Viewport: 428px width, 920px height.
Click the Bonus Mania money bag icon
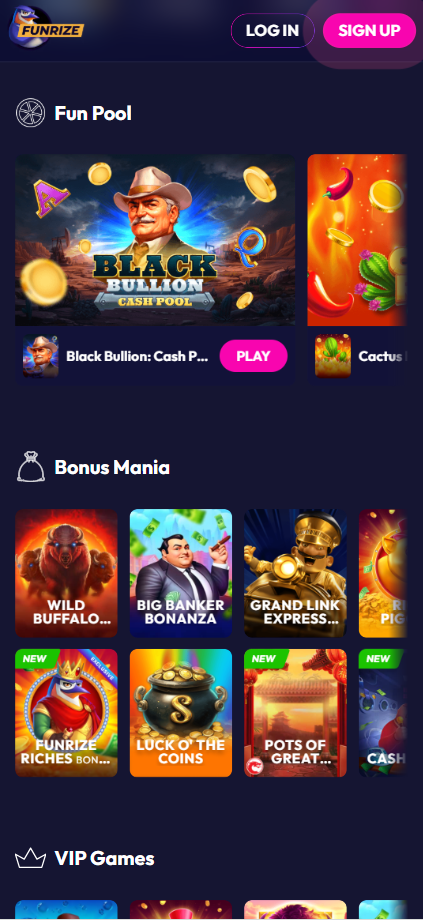[31, 467]
